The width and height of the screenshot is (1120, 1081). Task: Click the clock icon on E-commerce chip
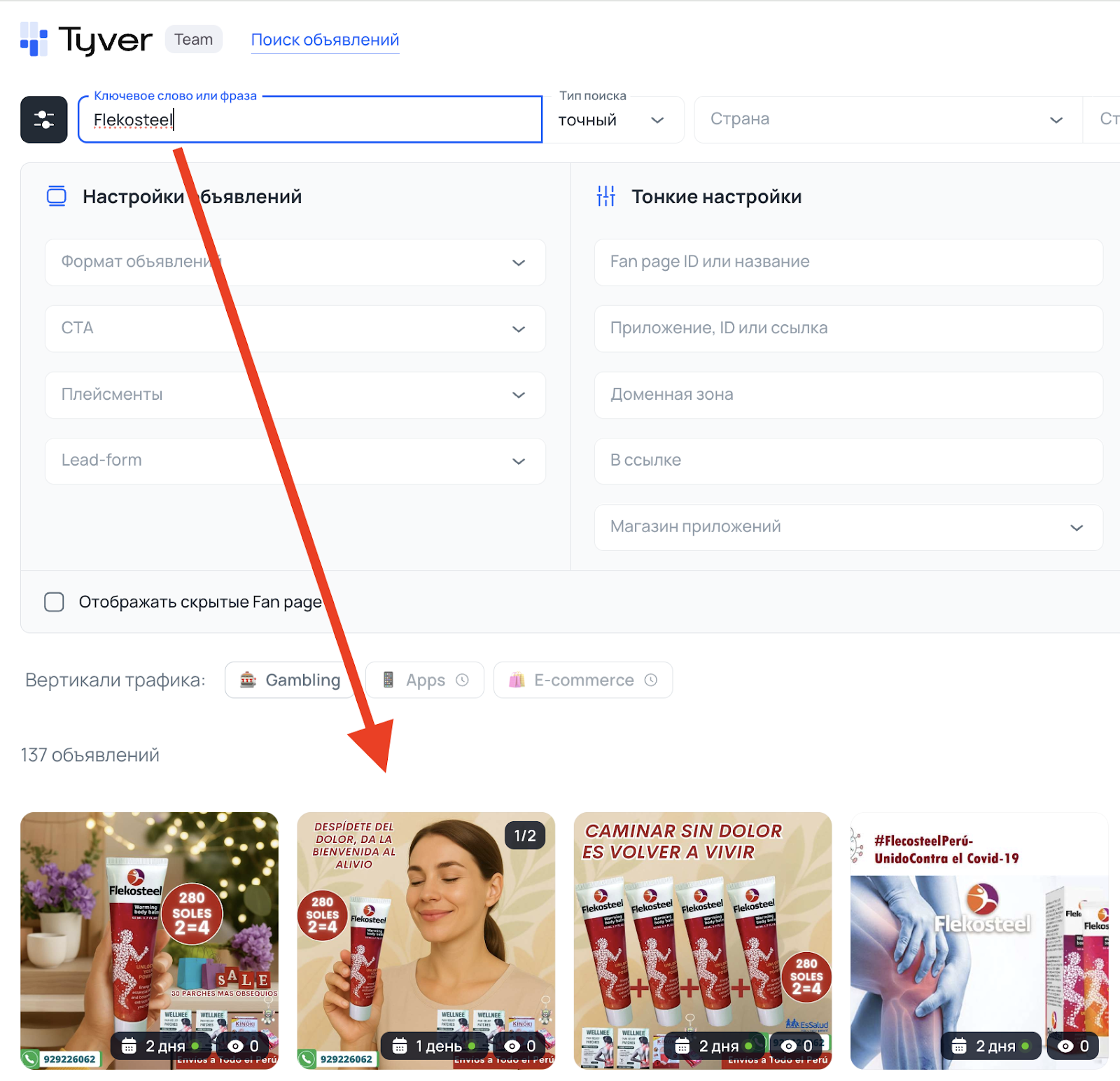pyautogui.click(x=651, y=680)
